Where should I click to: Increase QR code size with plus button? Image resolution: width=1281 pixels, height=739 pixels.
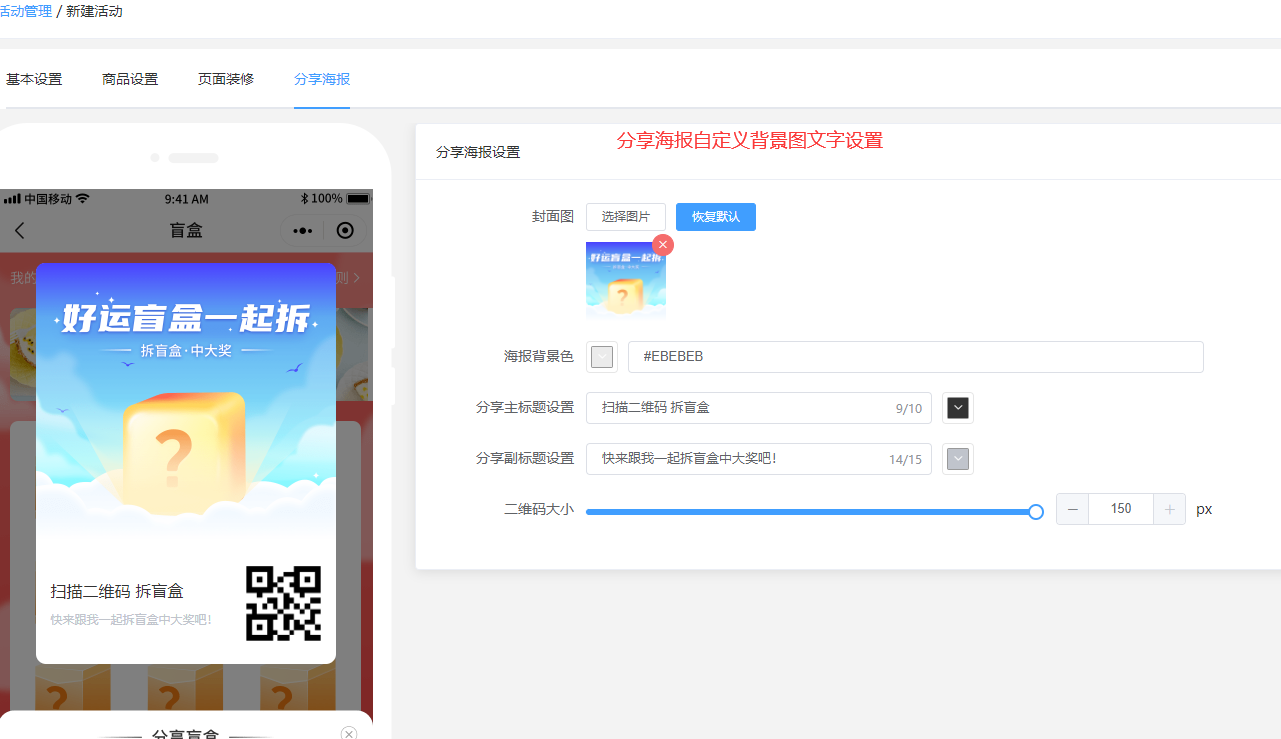(1170, 509)
